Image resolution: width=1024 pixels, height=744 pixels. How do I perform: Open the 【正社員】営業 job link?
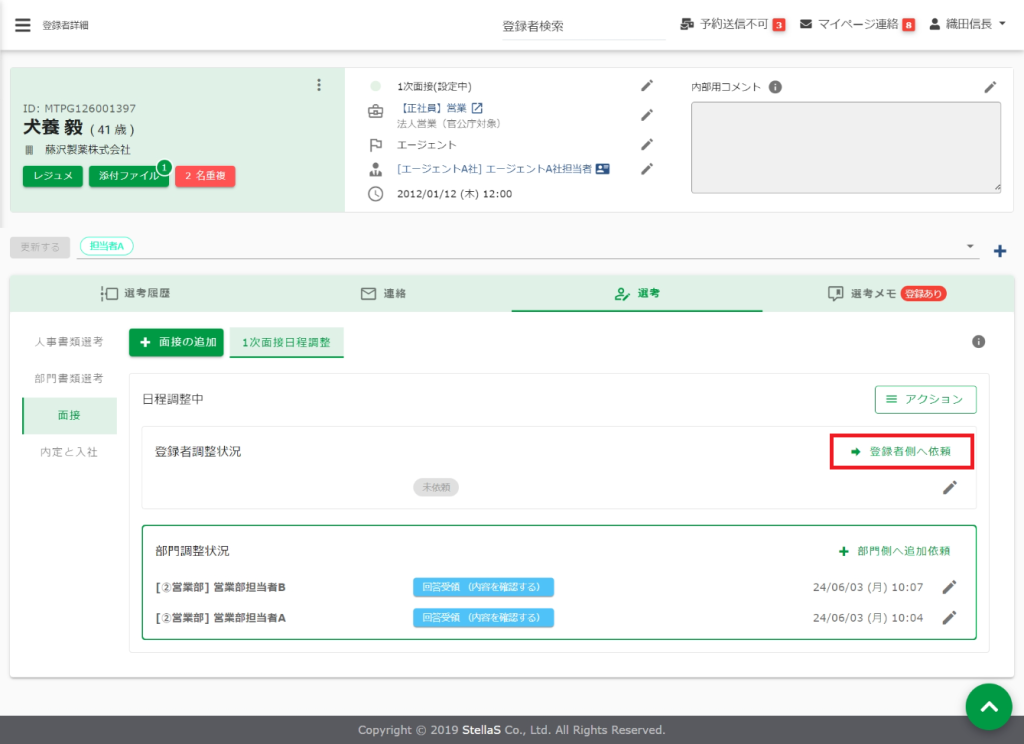(442, 108)
